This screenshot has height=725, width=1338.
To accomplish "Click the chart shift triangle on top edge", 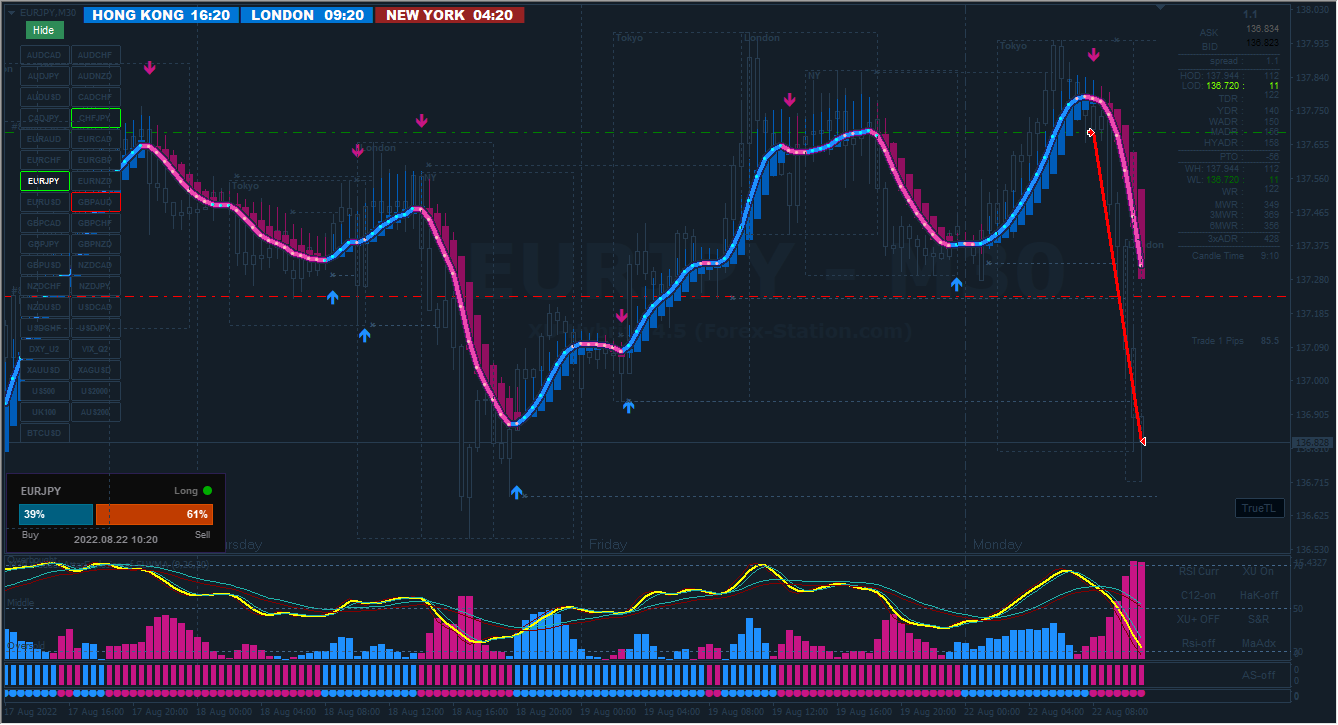I will [x=1160, y=8].
